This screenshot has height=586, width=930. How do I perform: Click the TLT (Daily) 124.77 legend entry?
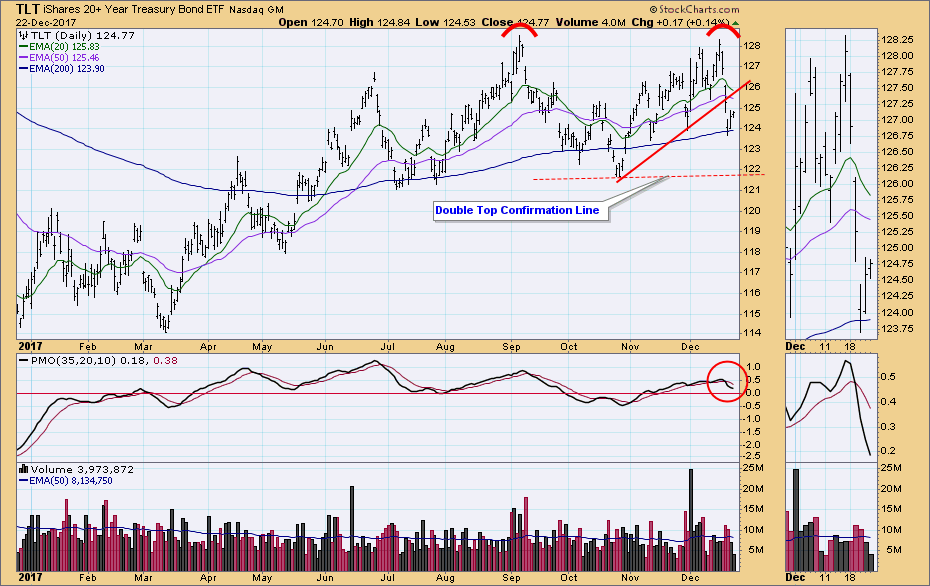(82, 36)
